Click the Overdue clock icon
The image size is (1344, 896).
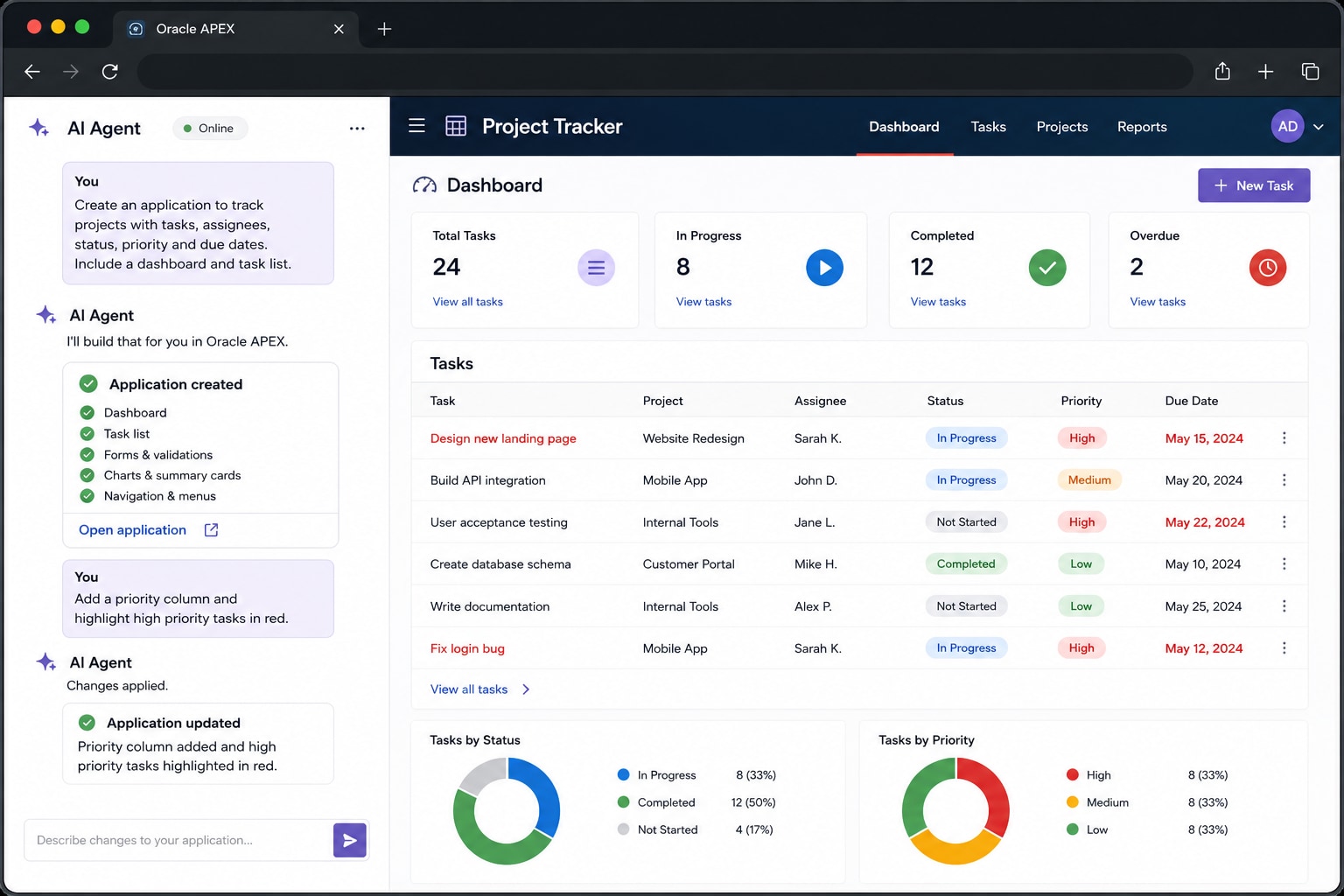coord(1268,268)
